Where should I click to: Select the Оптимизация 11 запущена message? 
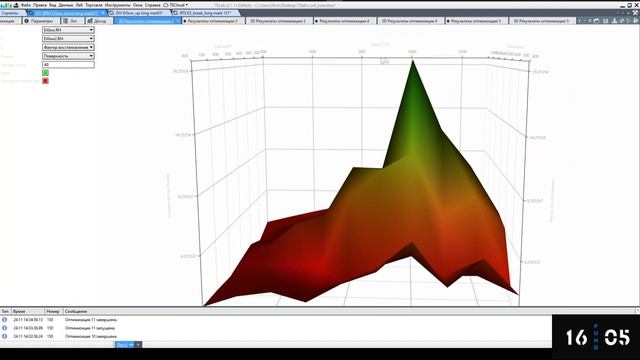pyautogui.click(x=90, y=328)
